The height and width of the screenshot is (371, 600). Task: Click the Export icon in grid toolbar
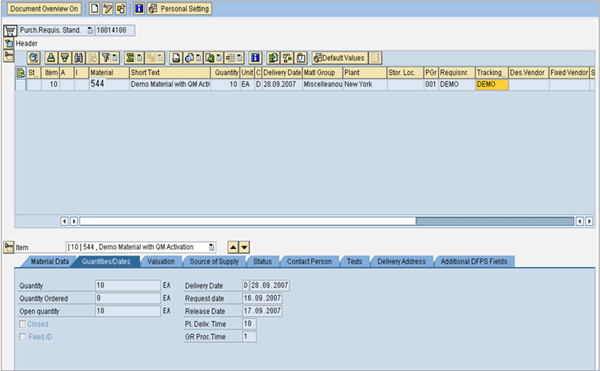pos(210,58)
